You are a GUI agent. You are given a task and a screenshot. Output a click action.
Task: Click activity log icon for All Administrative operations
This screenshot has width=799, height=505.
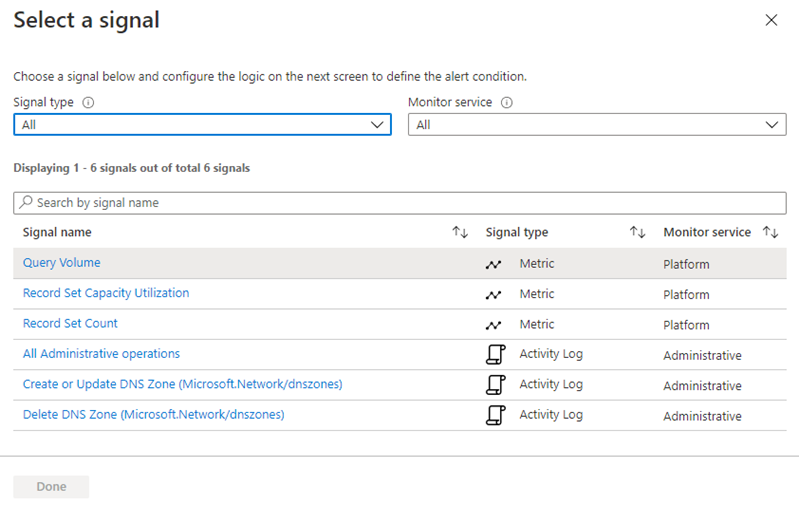(493, 354)
